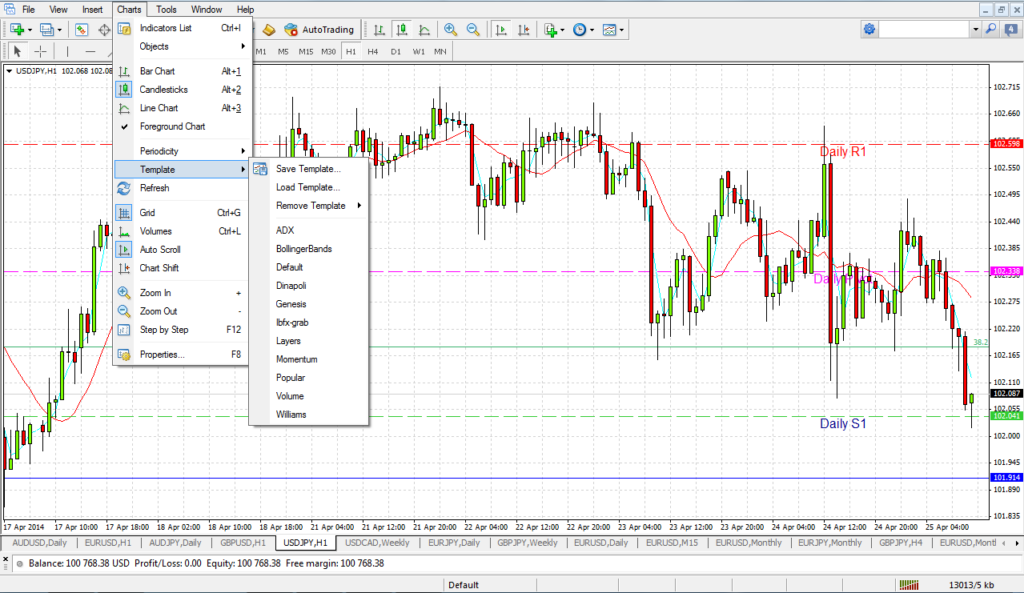The width and height of the screenshot is (1024, 593).
Task: Select the M15 timeframe button
Action: (306, 51)
